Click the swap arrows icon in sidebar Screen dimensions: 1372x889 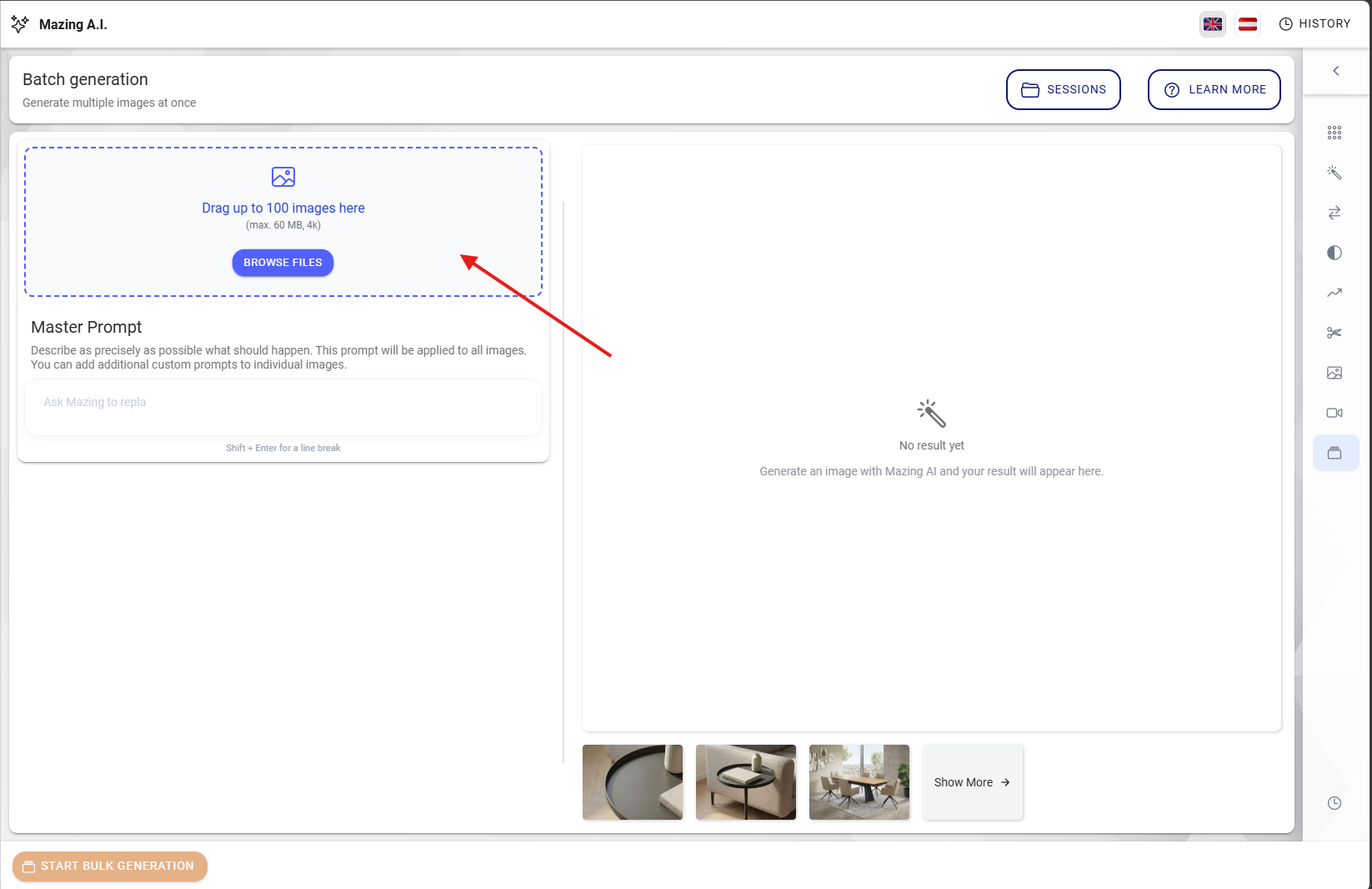[1334, 213]
